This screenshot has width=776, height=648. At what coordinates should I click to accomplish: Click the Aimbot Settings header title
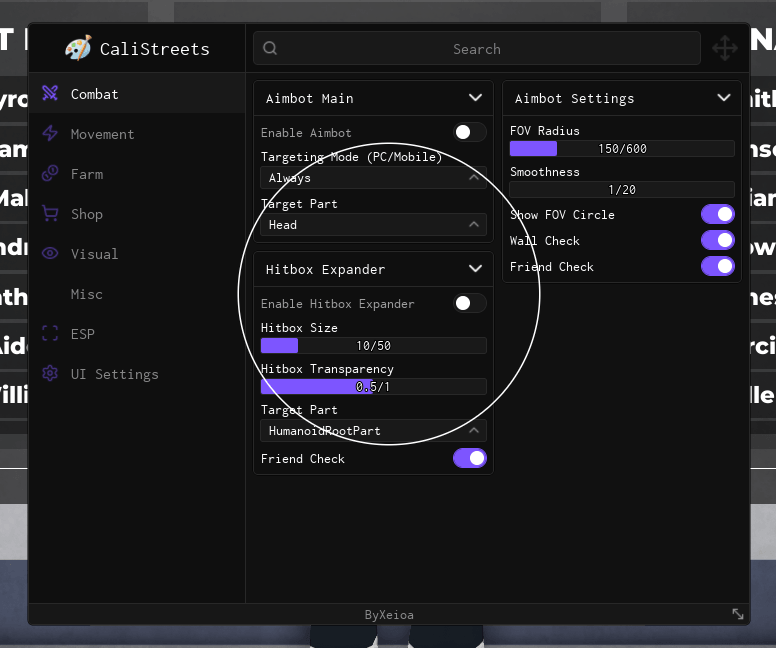click(x=574, y=99)
